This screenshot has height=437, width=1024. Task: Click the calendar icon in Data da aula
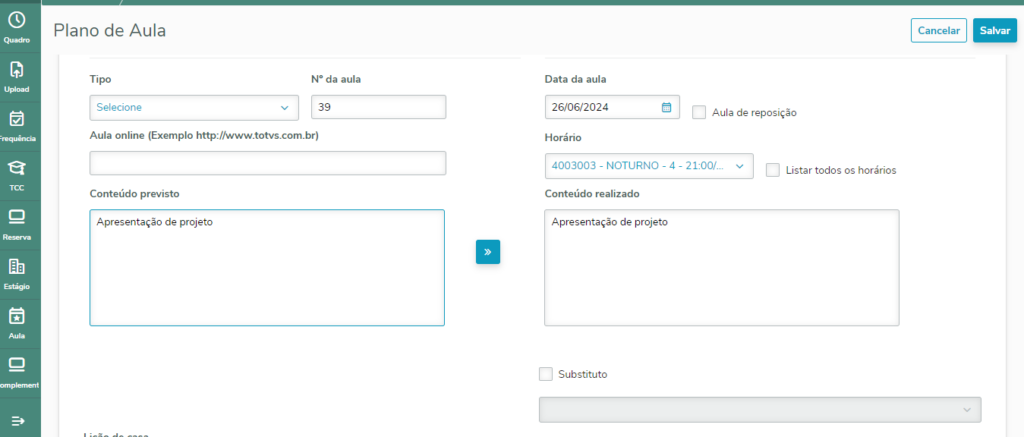(x=667, y=107)
